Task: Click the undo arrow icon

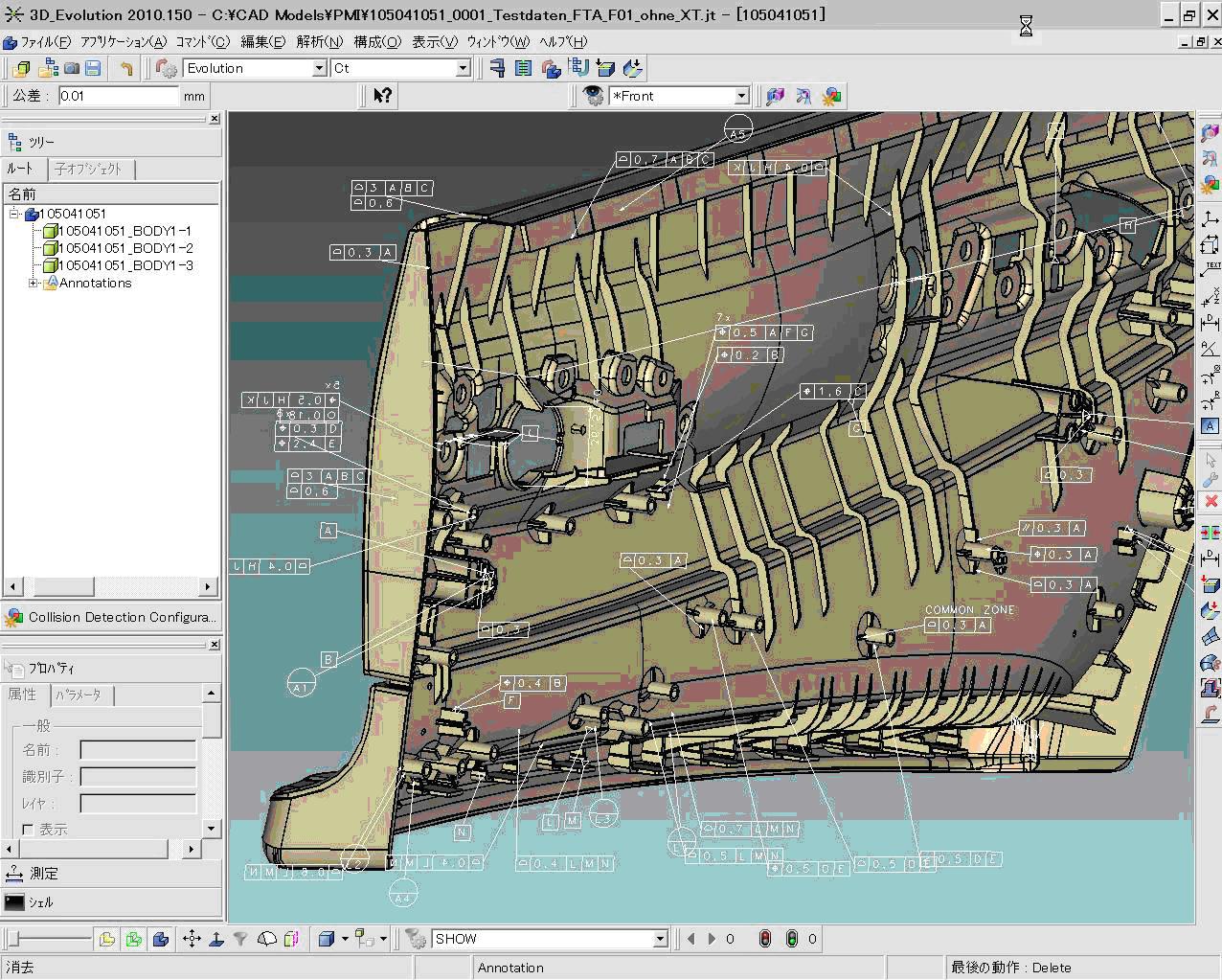Action: pyautogui.click(x=126, y=68)
